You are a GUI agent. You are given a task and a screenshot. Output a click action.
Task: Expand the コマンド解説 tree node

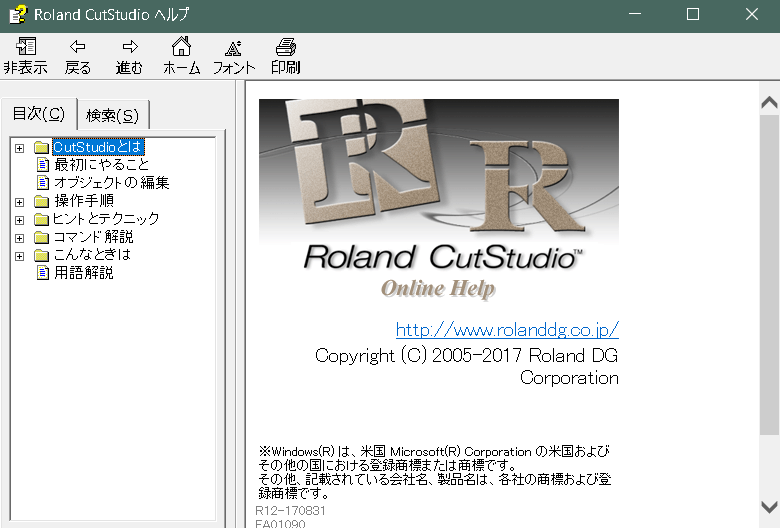[x=19, y=238]
